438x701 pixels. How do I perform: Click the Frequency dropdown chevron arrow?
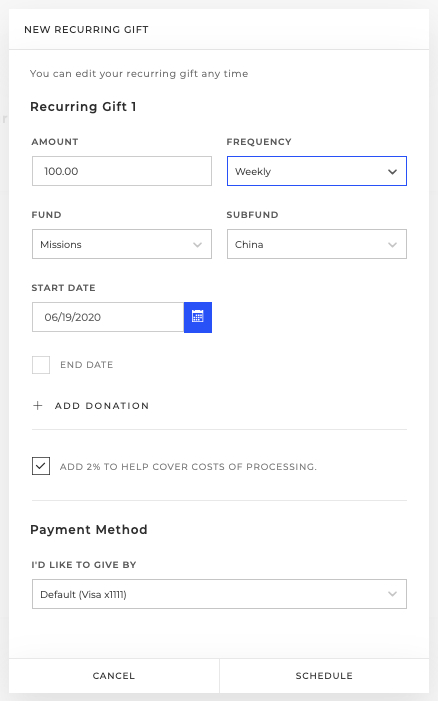(x=392, y=172)
